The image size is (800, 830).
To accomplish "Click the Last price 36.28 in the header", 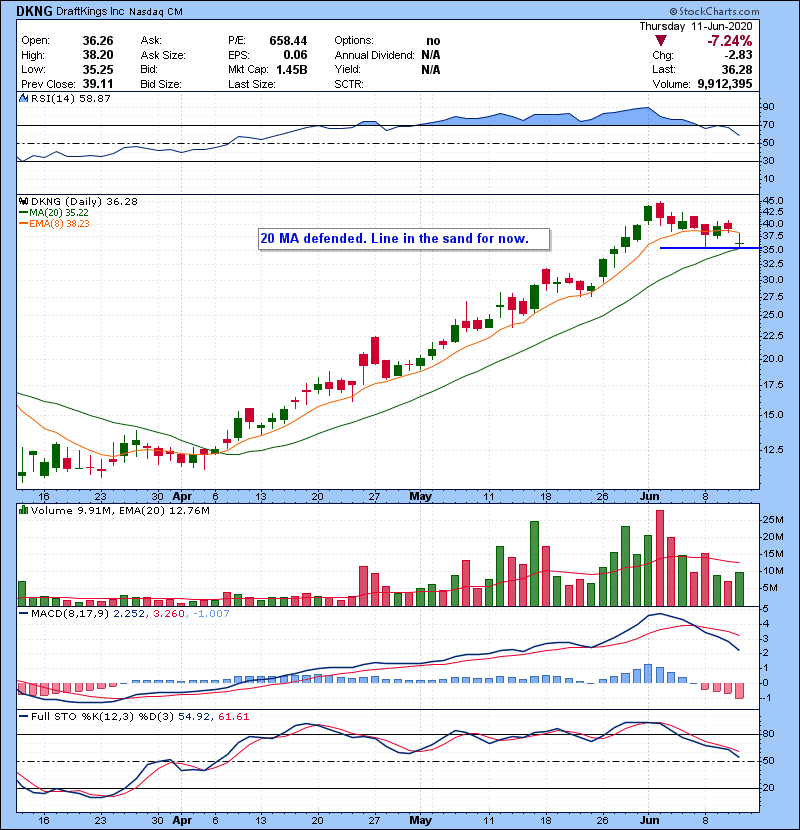I will click(736, 69).
